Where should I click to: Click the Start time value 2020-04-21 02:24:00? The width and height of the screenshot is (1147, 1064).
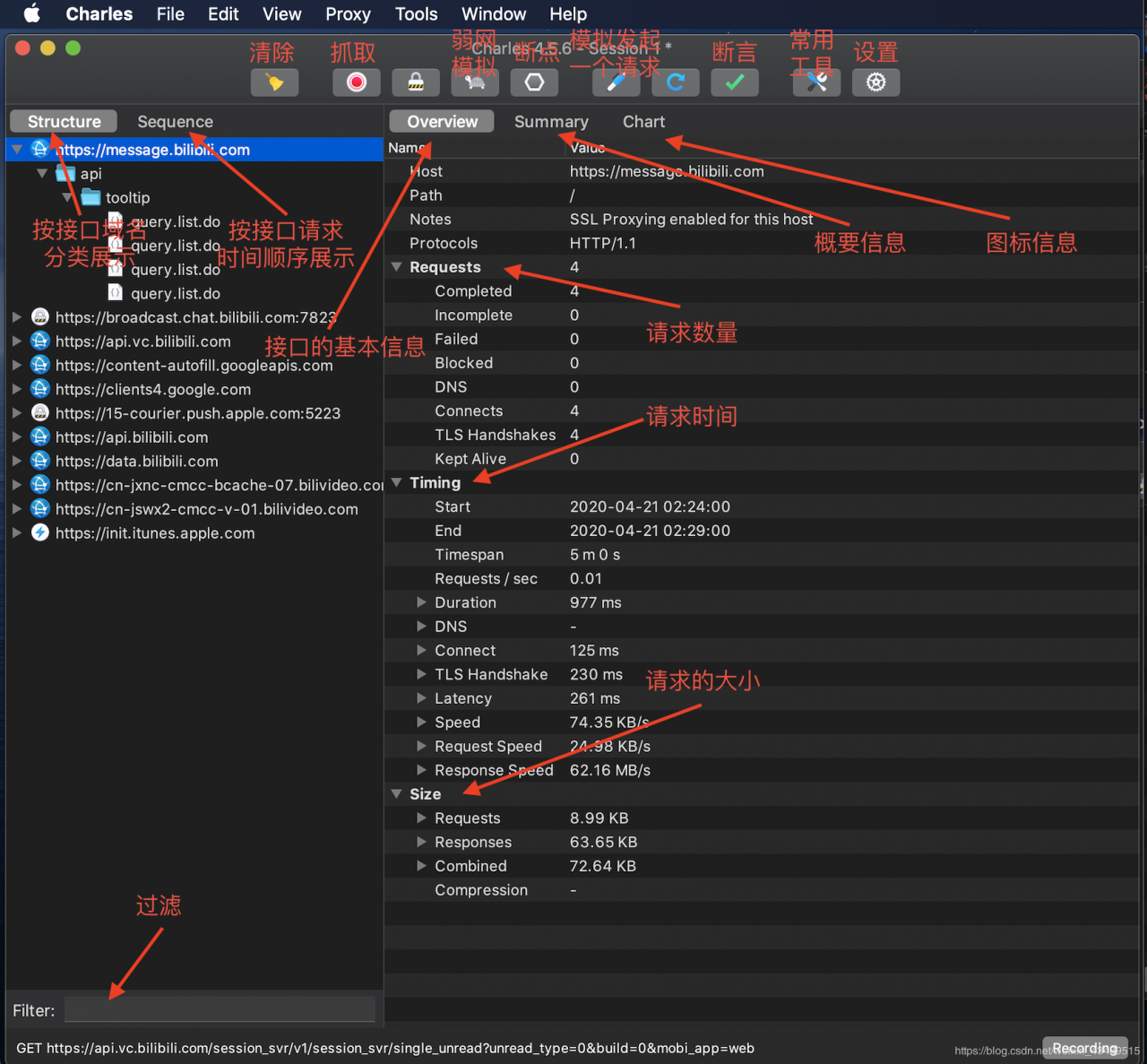tap(650, 506)
